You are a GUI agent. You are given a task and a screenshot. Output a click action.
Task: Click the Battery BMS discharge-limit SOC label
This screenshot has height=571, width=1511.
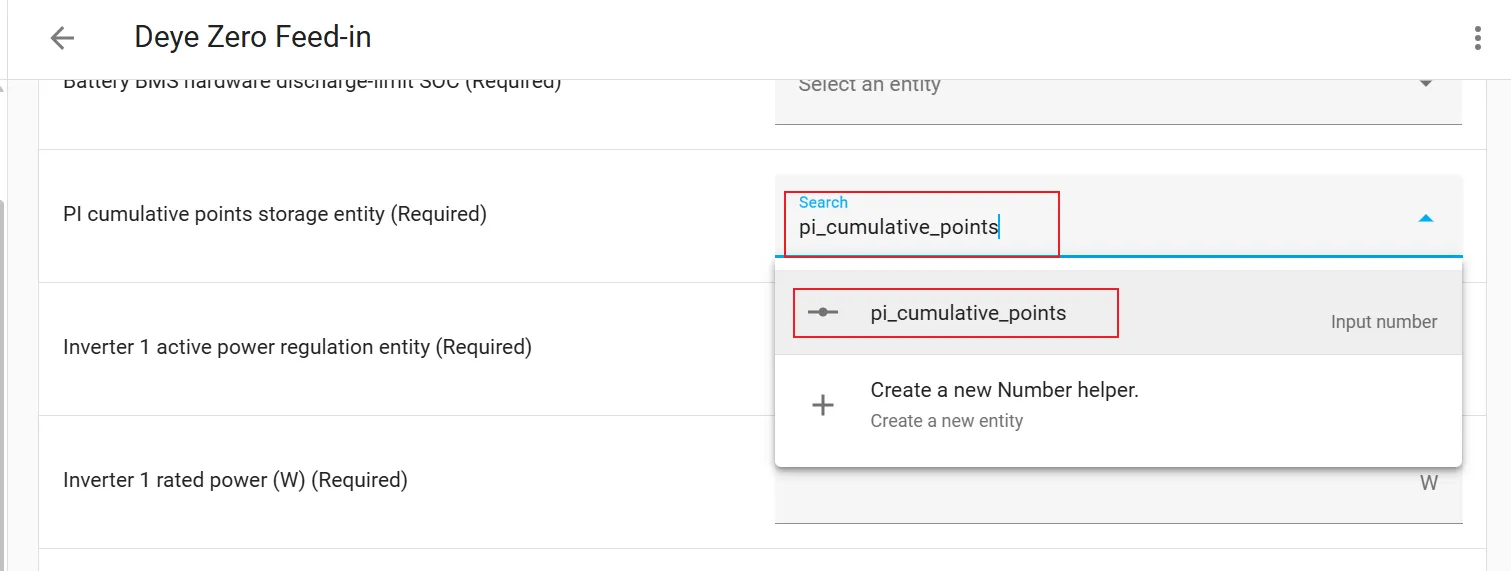coord(312,84)
